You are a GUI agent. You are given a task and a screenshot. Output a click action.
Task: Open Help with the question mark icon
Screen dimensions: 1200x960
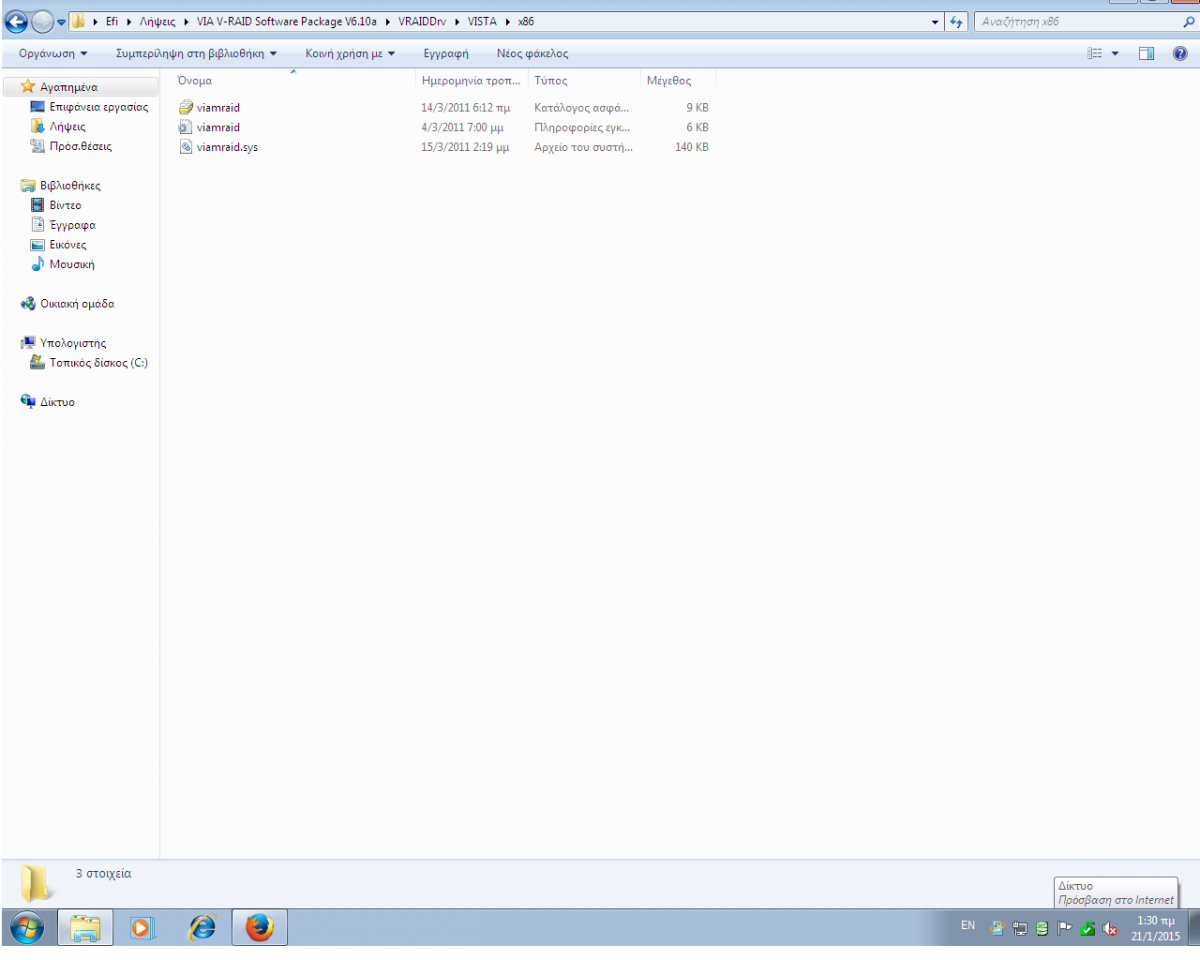1180,53
